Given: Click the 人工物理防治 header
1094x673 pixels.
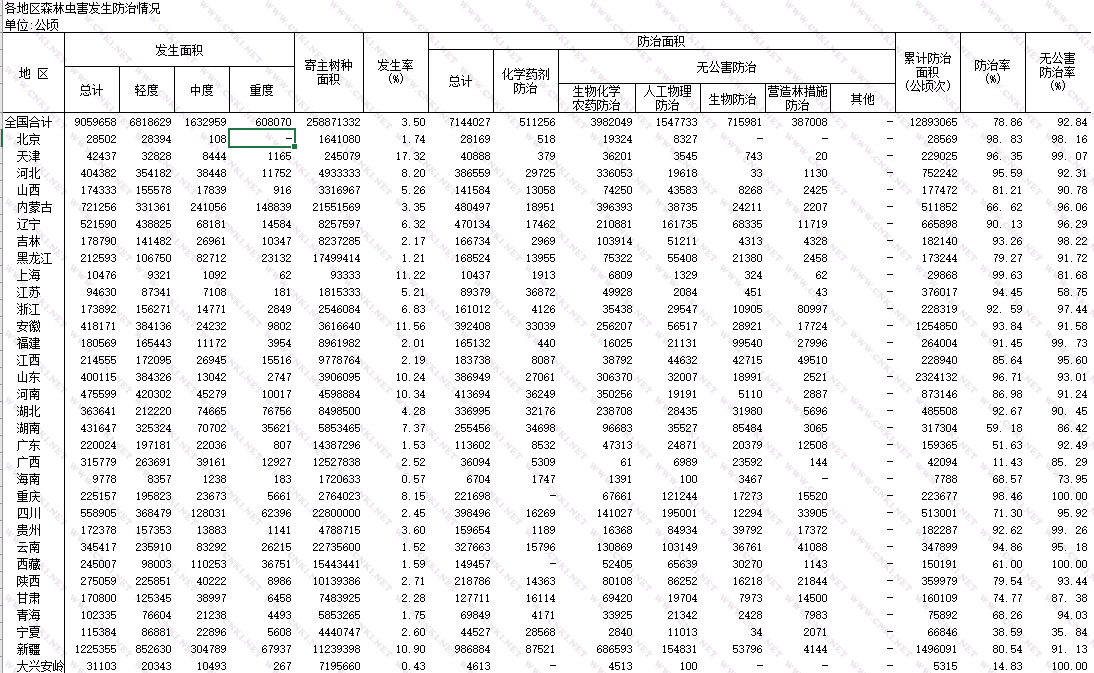Looking at the screenshot, I should tap(668, 98).
